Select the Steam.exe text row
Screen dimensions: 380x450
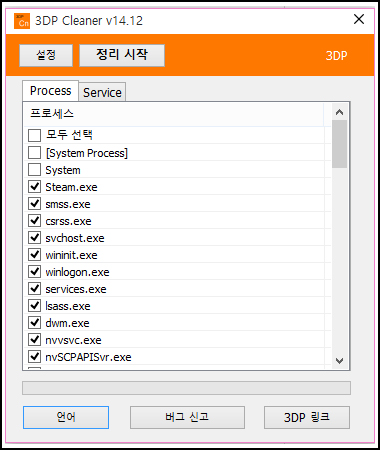click(71, 187)
